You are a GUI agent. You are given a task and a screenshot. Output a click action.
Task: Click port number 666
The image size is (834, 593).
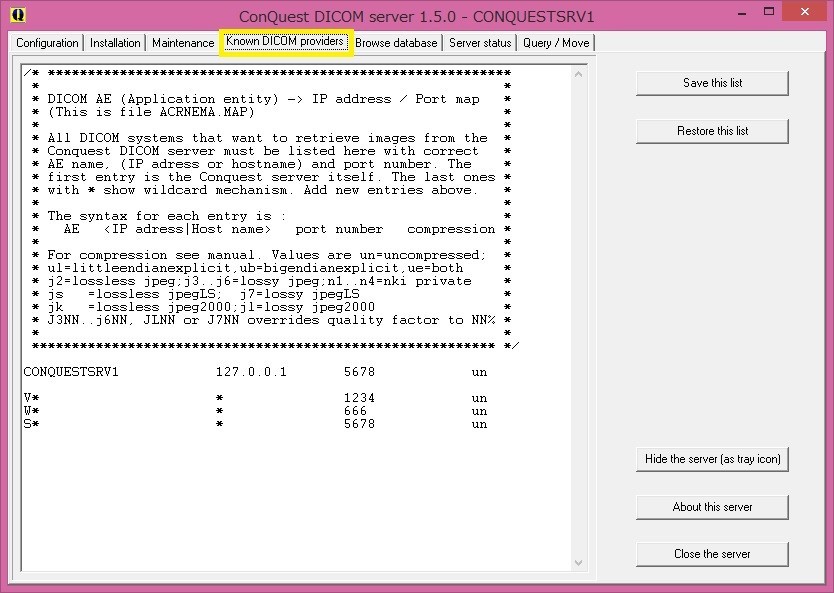[355, 411]
